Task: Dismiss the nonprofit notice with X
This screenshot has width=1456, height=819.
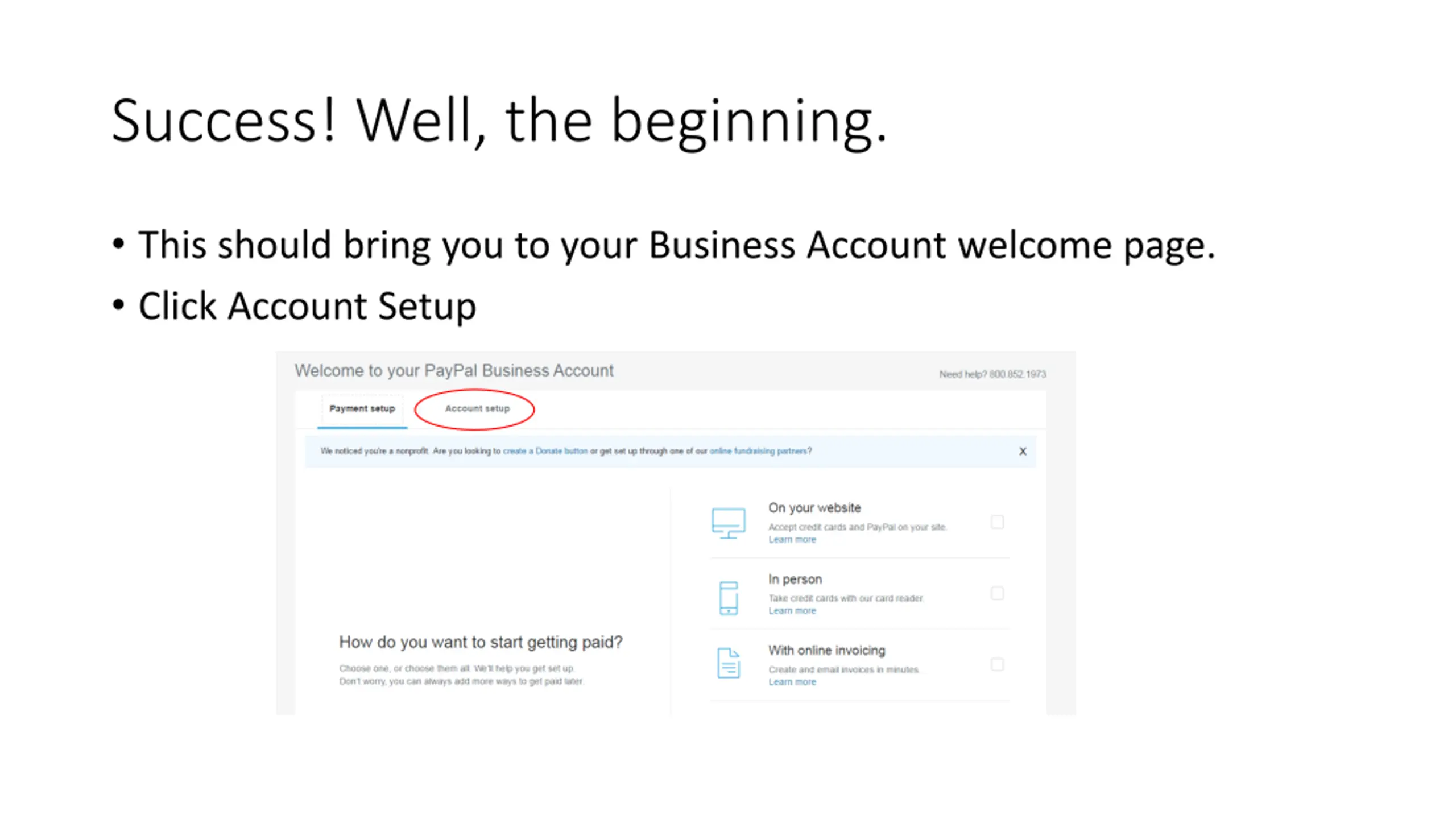Action: [x=1022, y=451]
